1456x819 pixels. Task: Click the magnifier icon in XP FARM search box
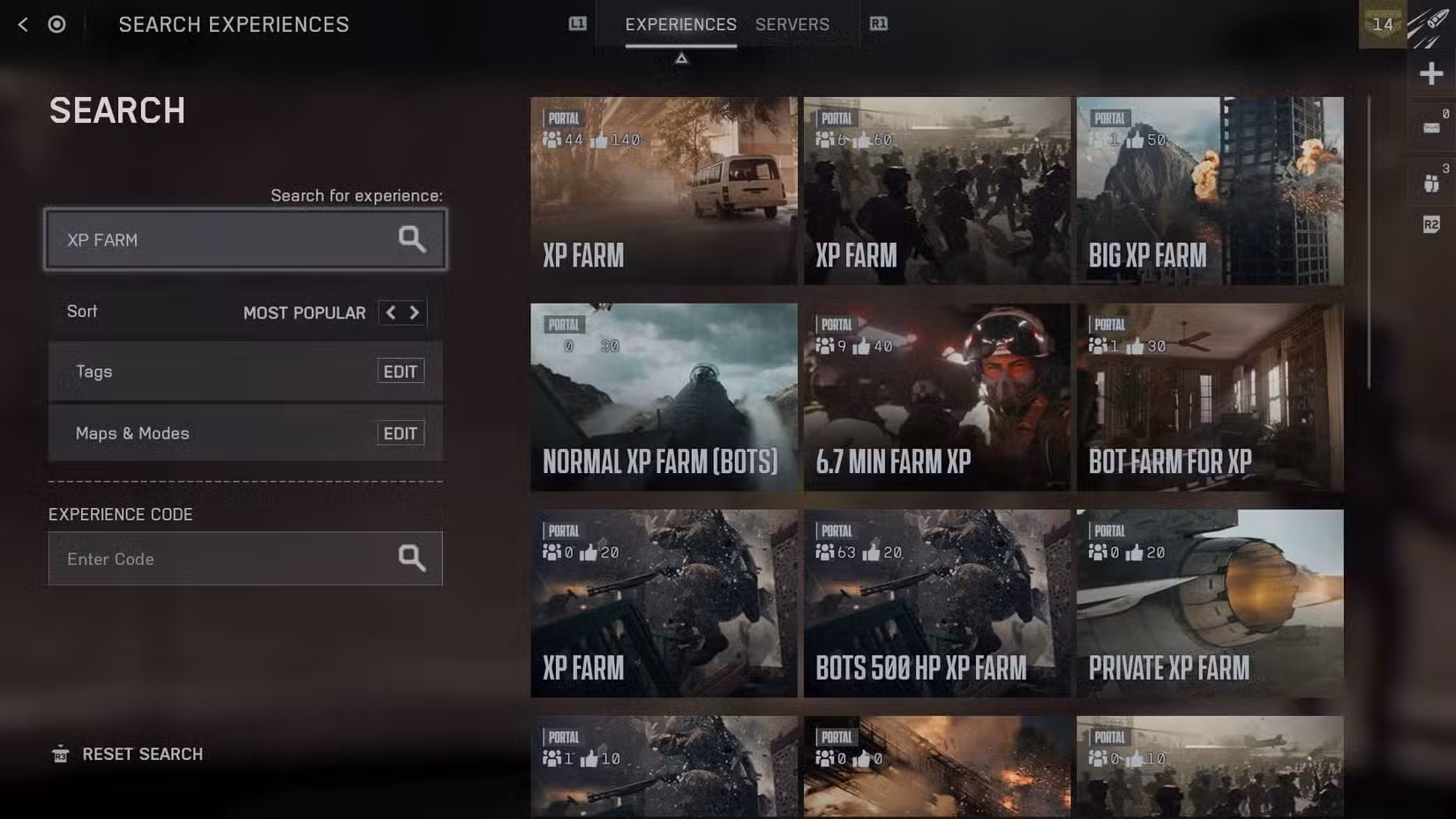[411, 239]
